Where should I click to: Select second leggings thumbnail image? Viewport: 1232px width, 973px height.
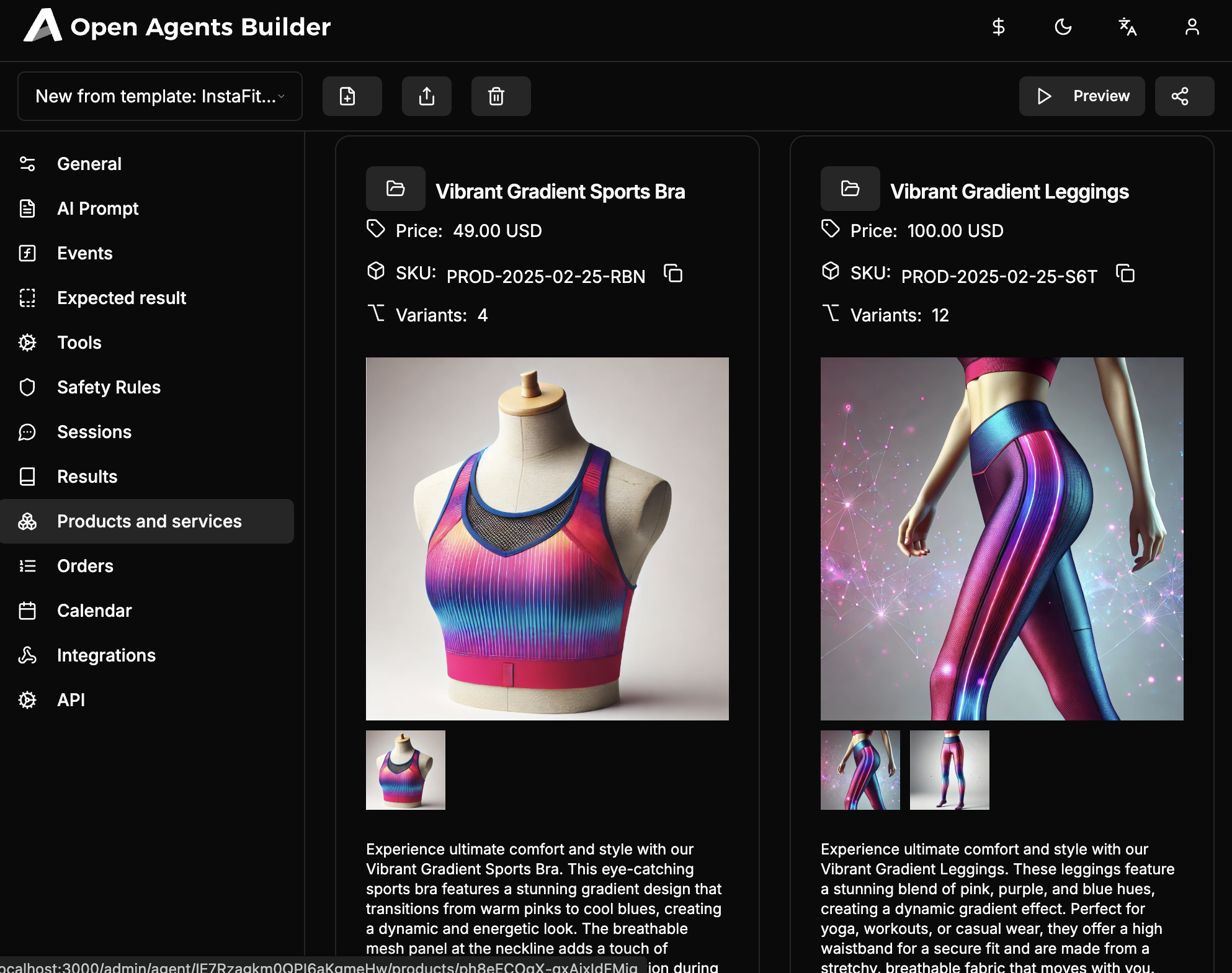(949, 770)
